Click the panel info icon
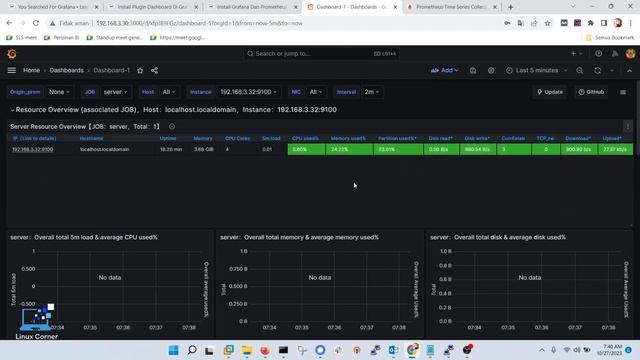The width and height of the screenshot is (640, 360). (172, 127)
